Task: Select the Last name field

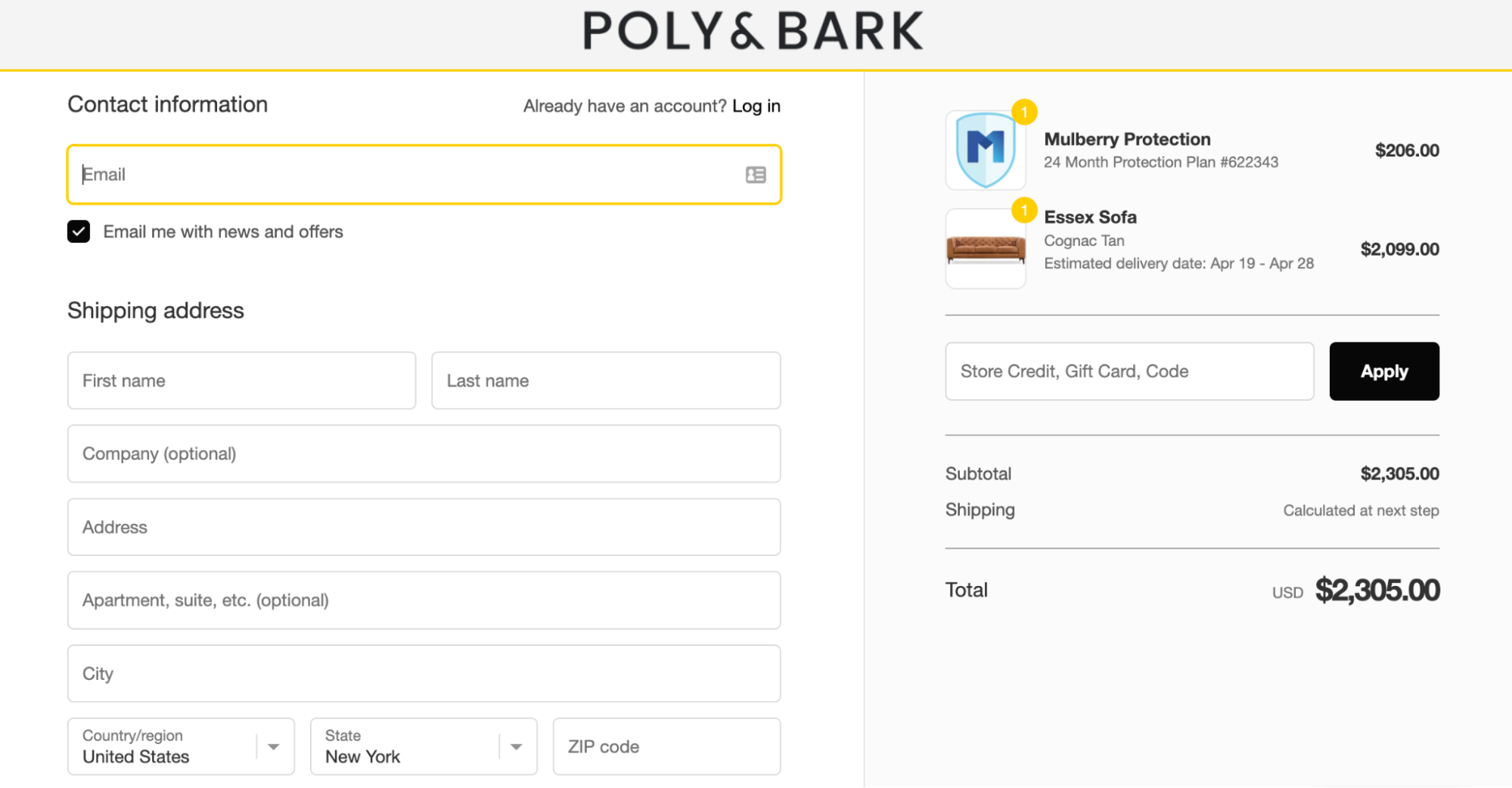Action: point(605,380)
